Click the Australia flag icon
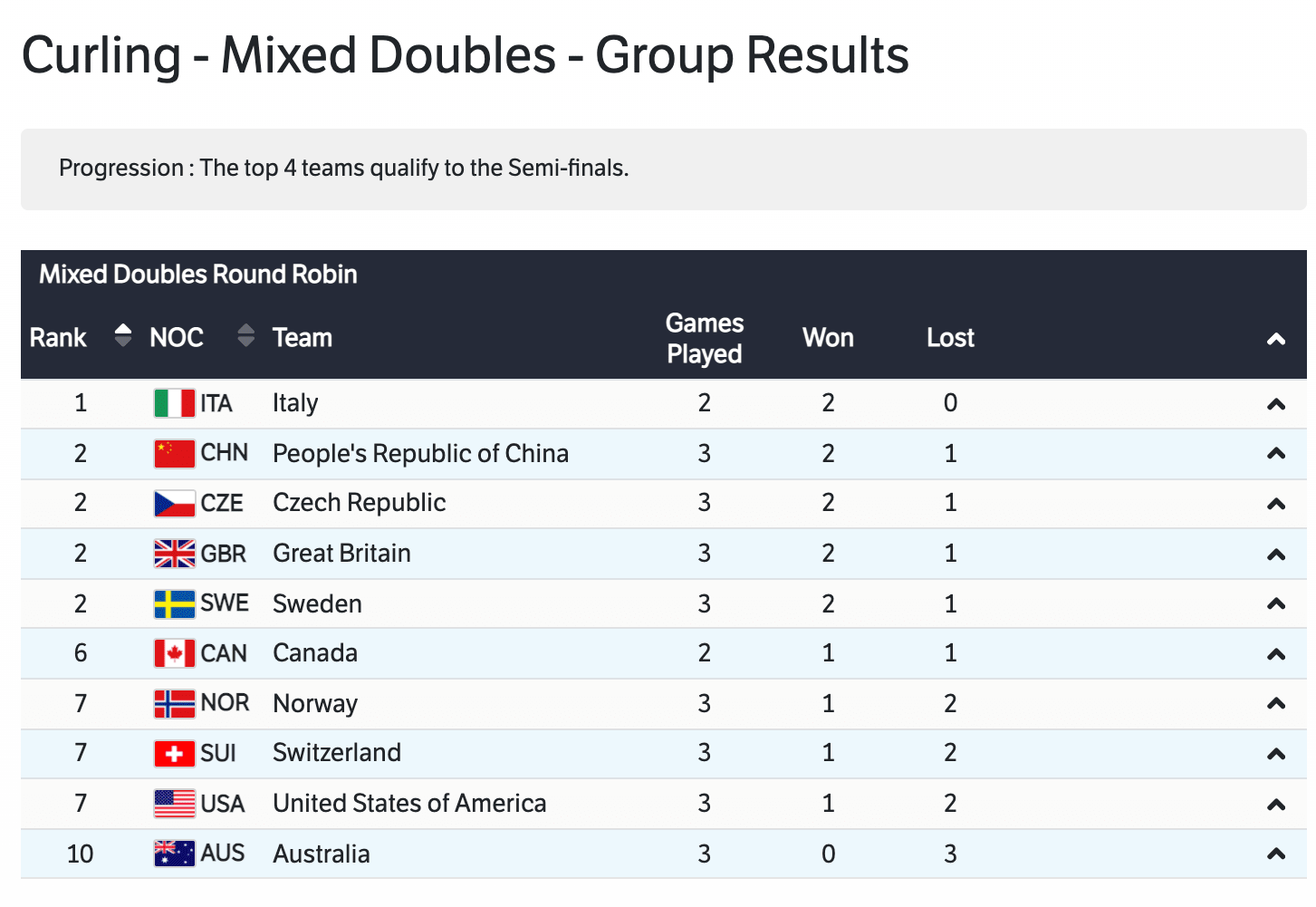This screenshot has height=907, width=1316. click(174, 854)
